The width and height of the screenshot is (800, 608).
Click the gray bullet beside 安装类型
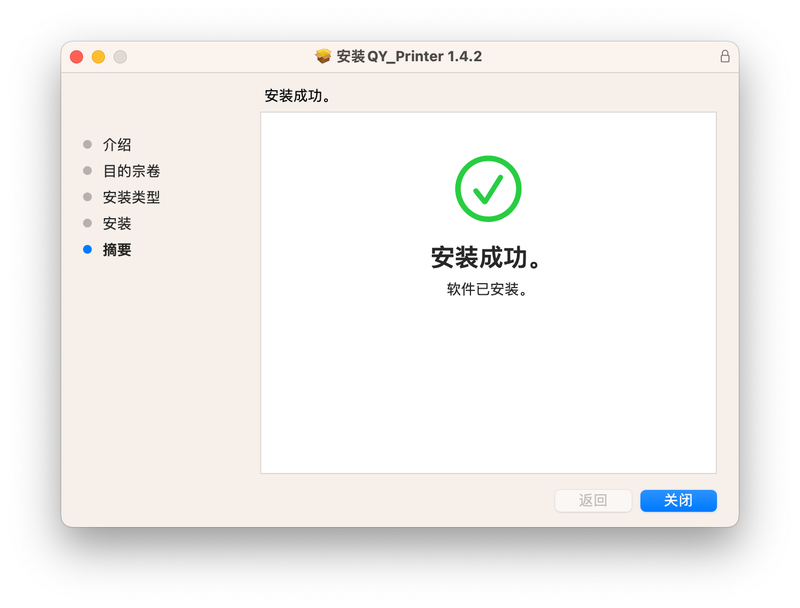coord(87,197)
